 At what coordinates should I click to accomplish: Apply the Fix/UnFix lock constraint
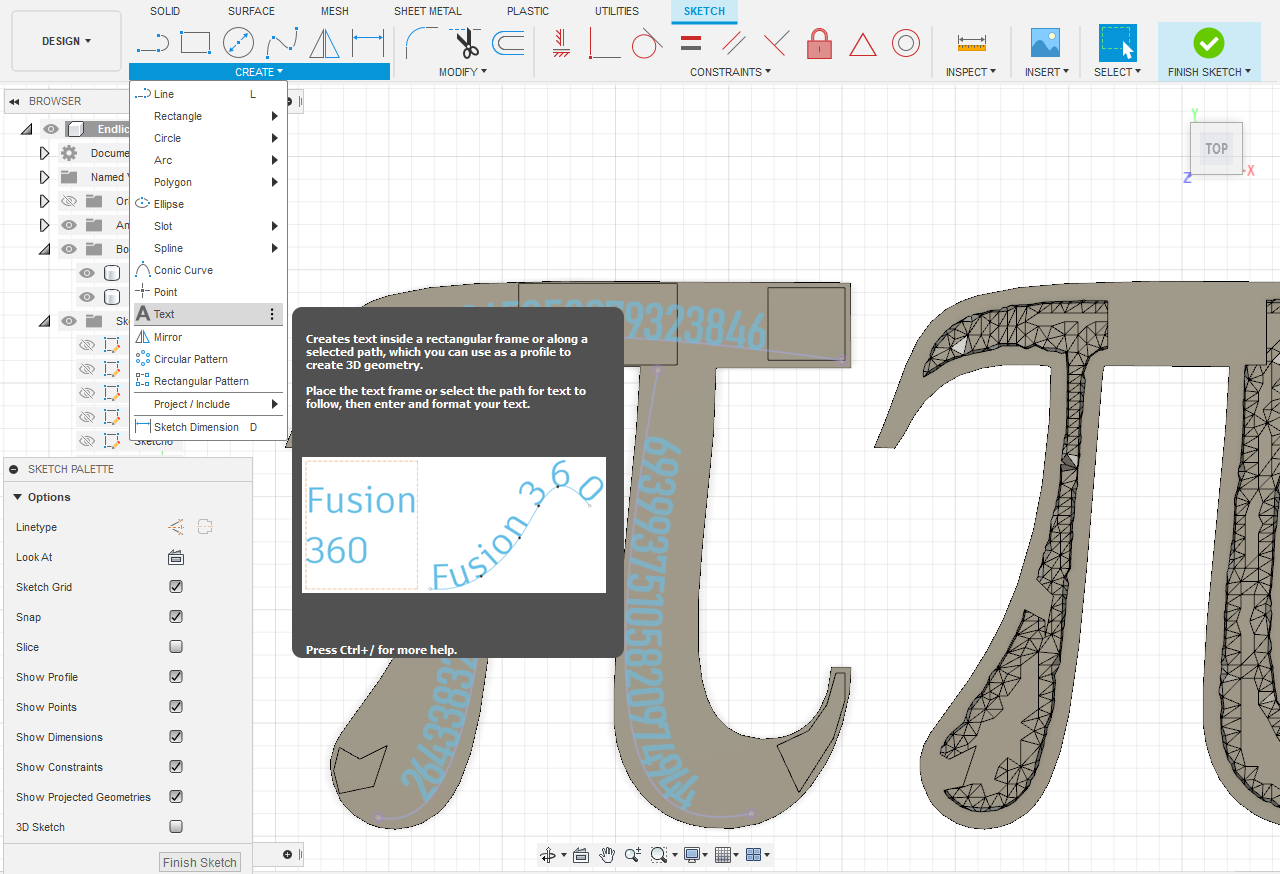pyautogui.click(x=819, y=43)
